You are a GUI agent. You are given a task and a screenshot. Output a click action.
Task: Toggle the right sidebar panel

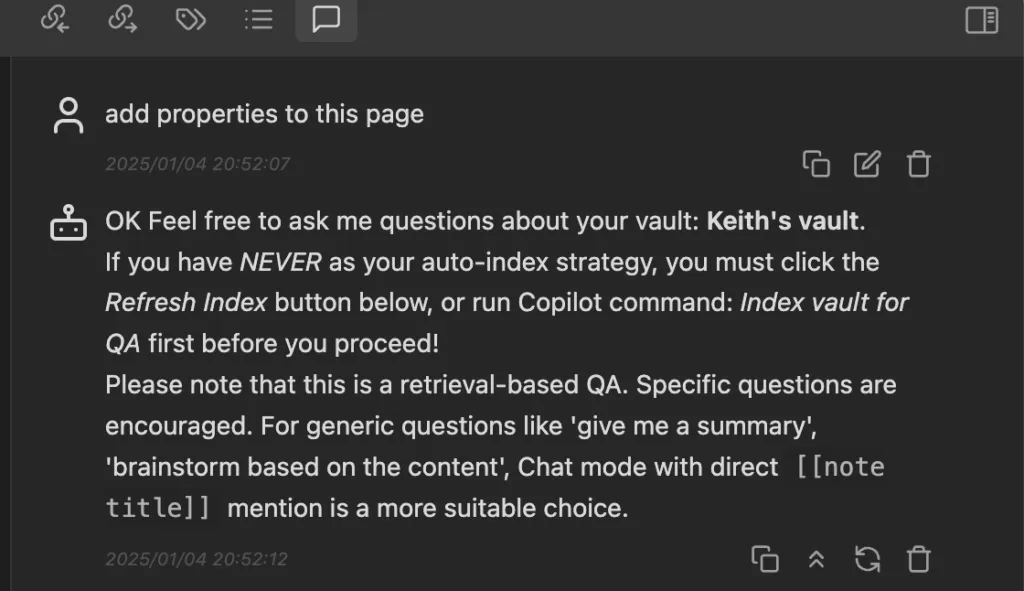pyautogui.click(x=981, y=20)
